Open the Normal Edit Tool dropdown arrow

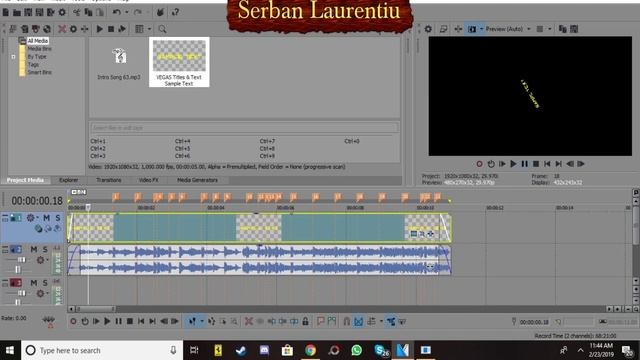click(x=201, y=322)
